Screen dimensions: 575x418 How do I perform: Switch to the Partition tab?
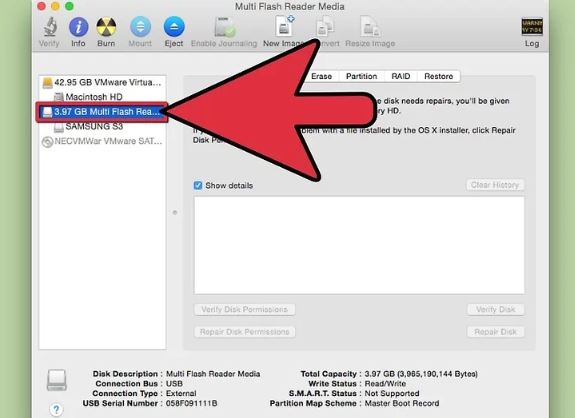click(362, 76)
